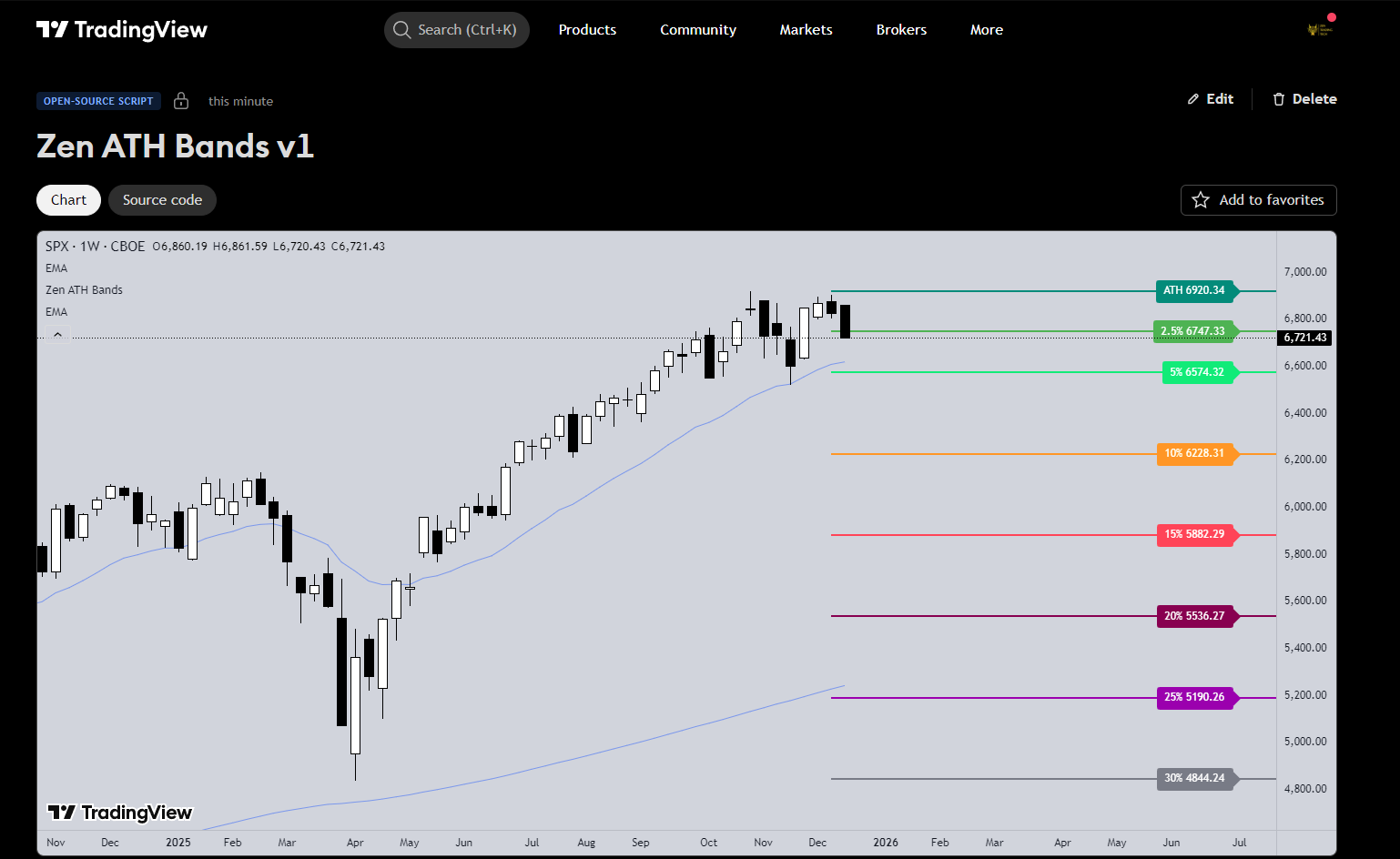1400x859 pixels.
Task: Click the OPEN-SOURCE SCRIPT badge
Action: [x=98, y=101]
